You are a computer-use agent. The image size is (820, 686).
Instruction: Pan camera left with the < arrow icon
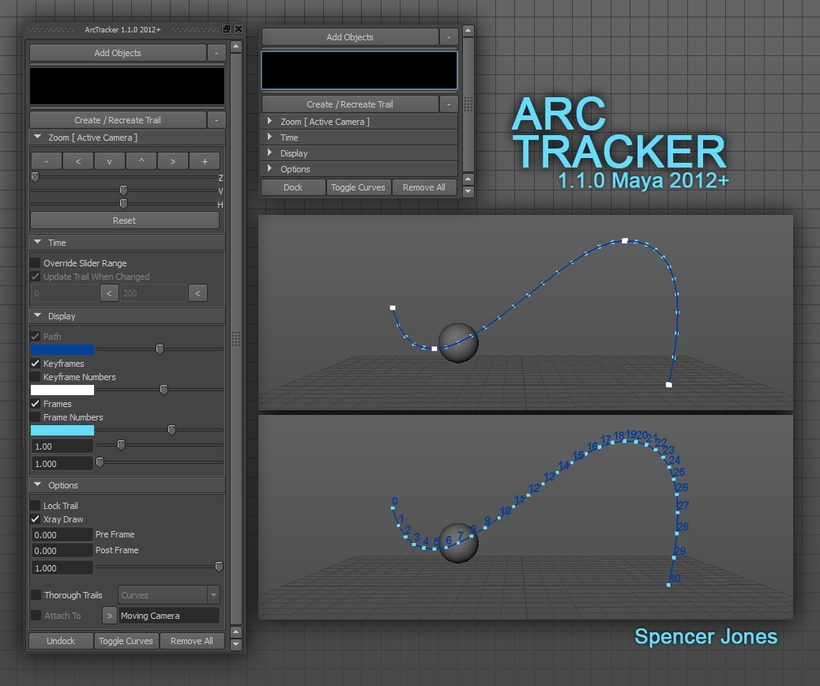tap(77, 161)
